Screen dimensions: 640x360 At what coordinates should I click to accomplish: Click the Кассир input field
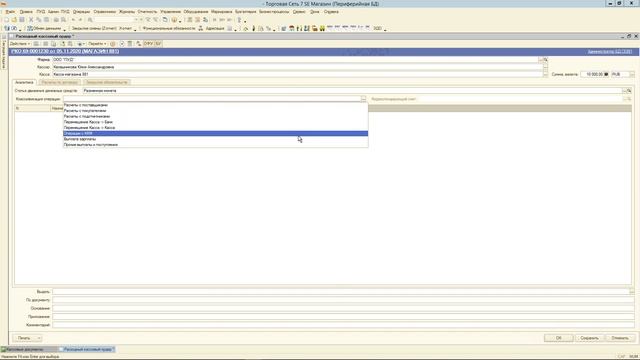[x=297, y=67]
